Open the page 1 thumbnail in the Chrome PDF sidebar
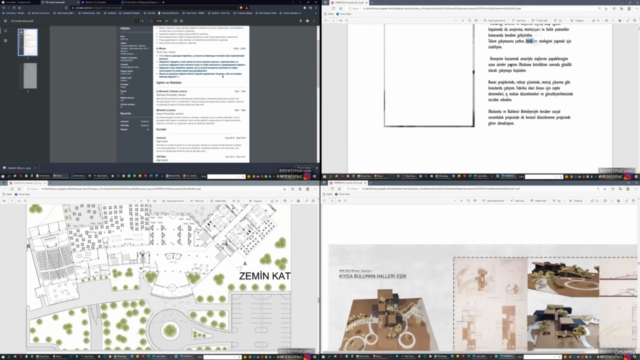The image size is (640, 360). 28,42
